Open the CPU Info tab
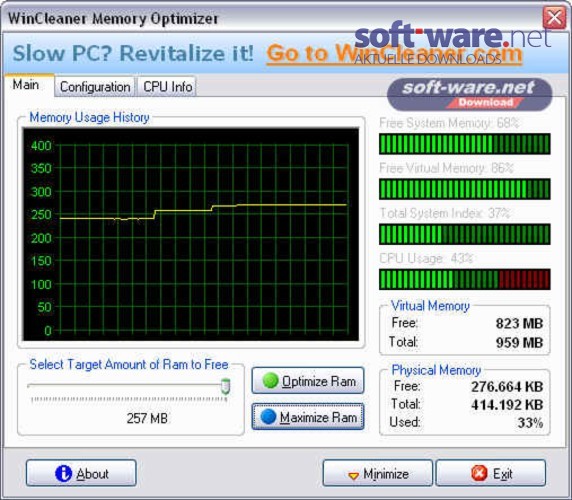572x500 pixels. point(167,87)
